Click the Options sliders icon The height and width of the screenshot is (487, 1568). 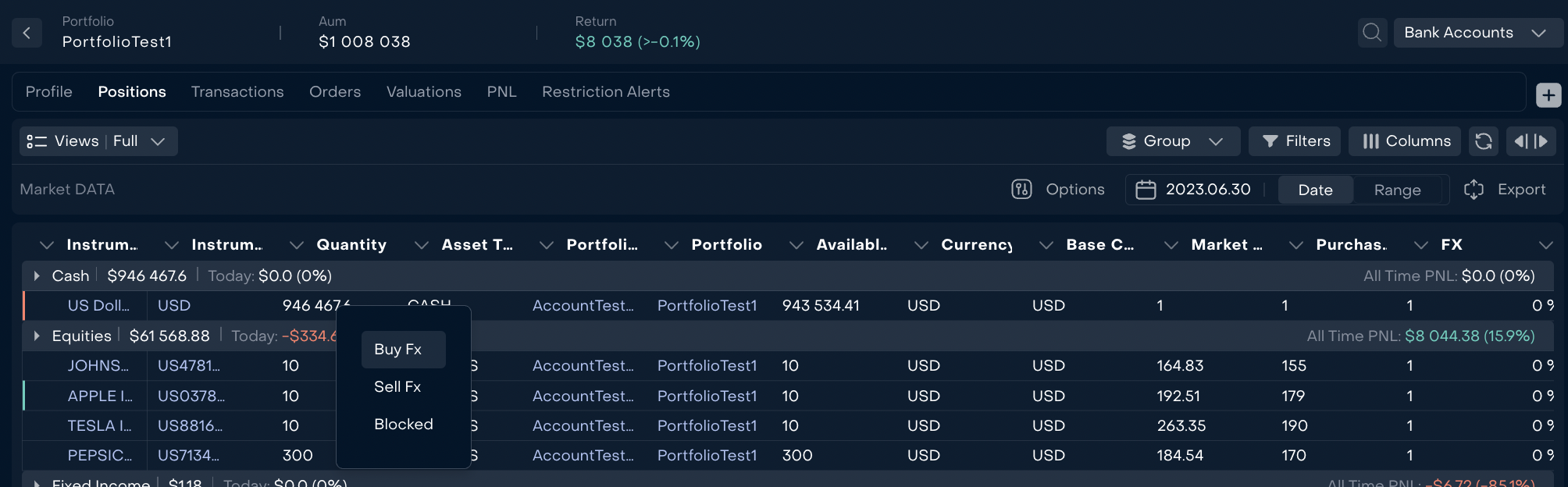[1021, 190]
